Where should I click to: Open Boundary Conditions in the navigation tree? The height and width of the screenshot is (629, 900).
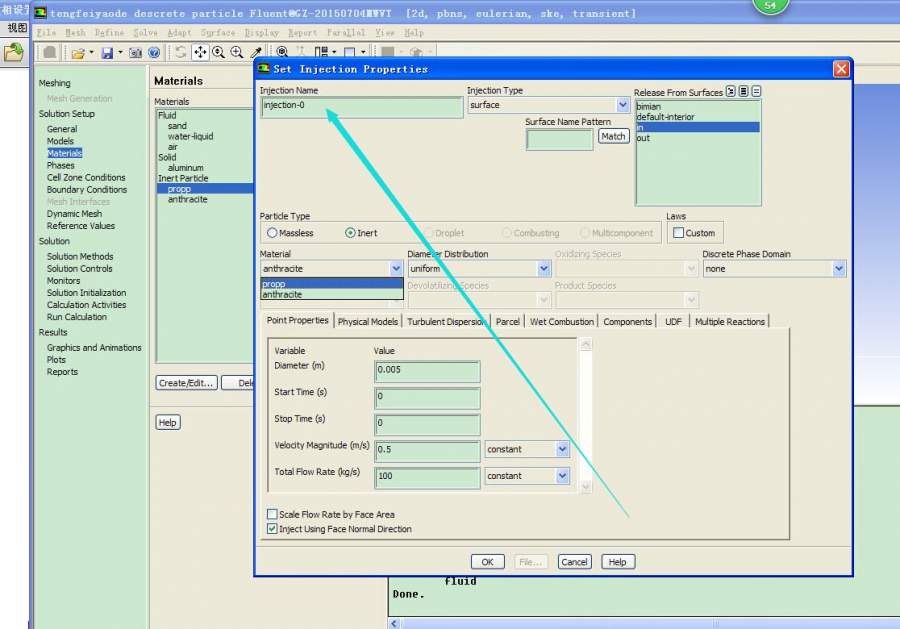[x=87, y=189]
